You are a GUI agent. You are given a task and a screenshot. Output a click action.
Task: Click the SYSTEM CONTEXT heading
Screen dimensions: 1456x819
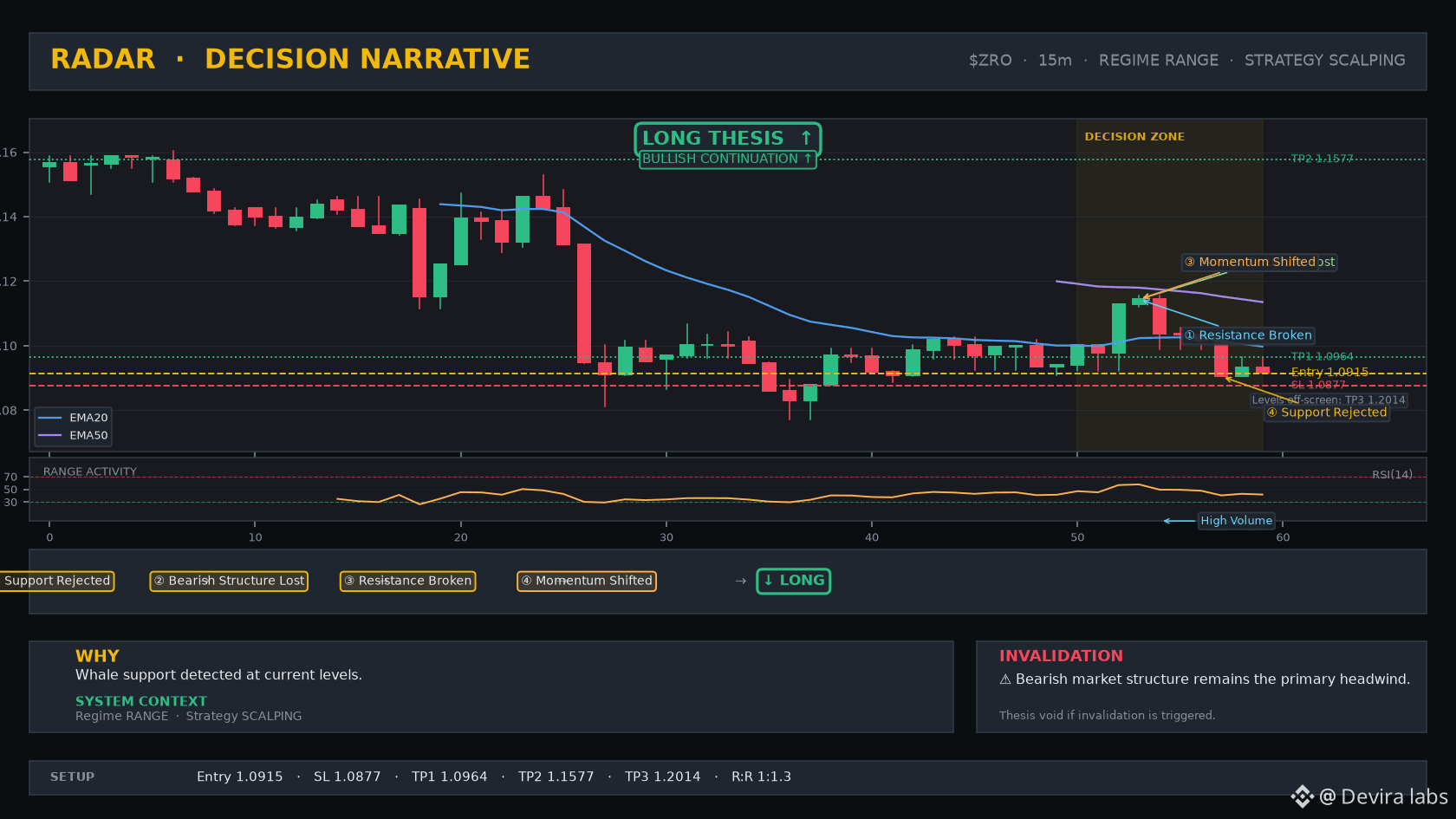(x=141, y=701)
